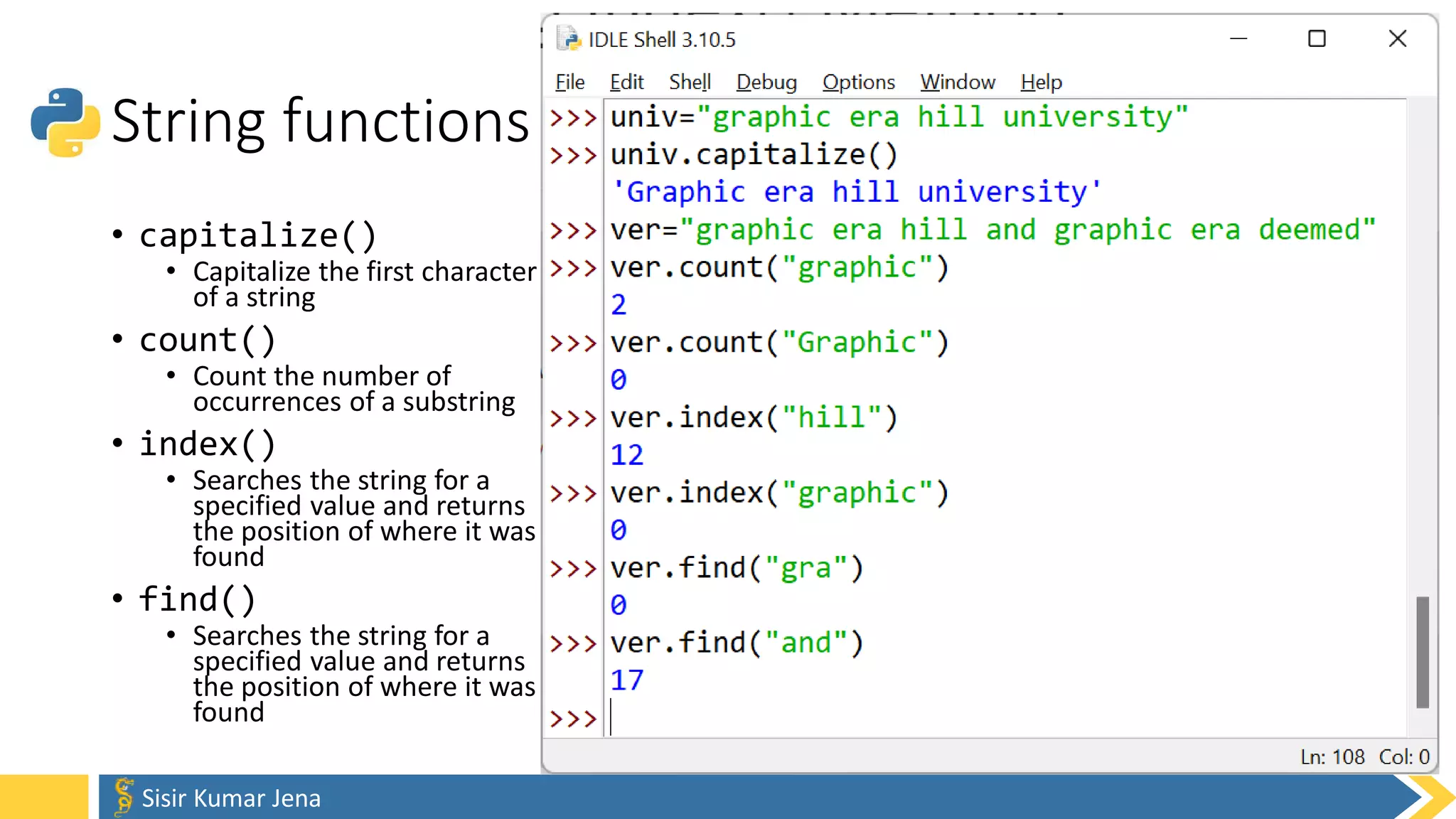
Task: Click the output value 12
Action: 626,455
